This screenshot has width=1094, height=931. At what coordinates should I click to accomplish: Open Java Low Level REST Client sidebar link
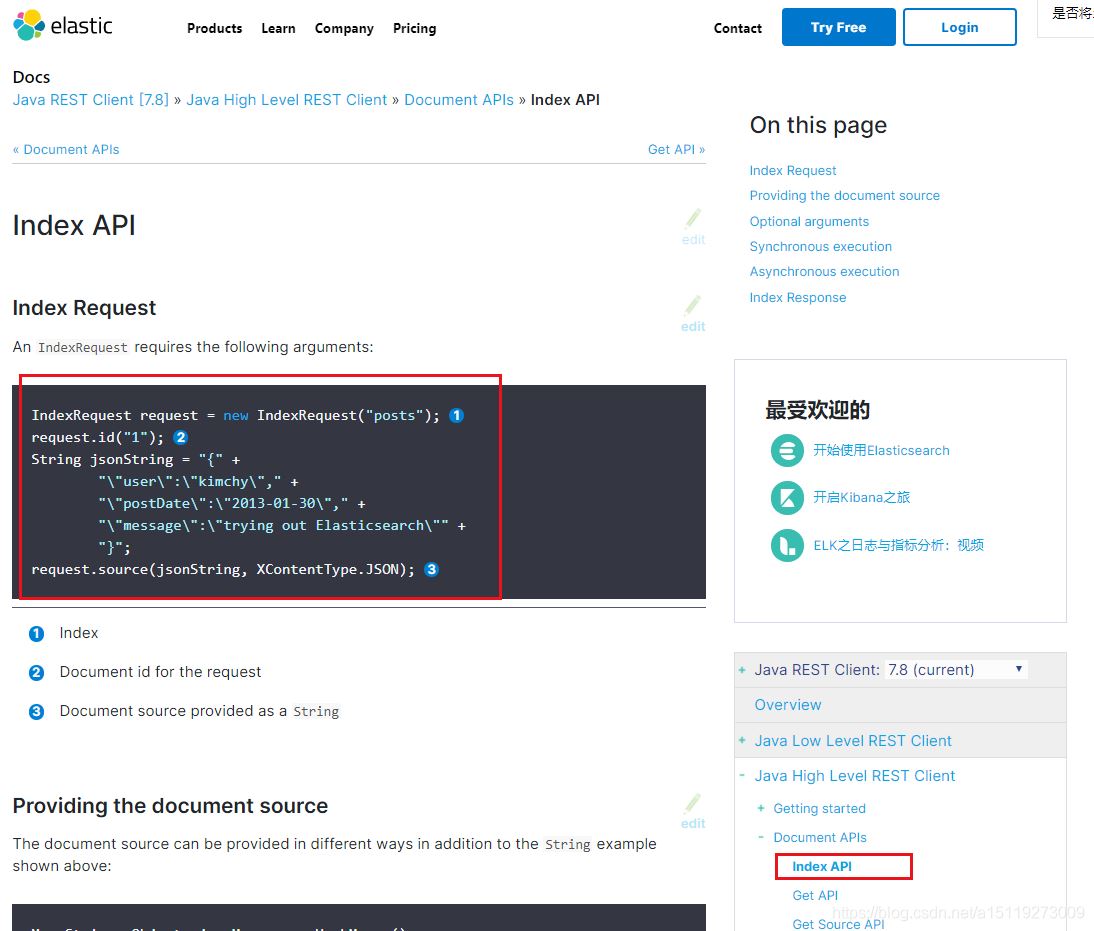(x=853, y=740)
